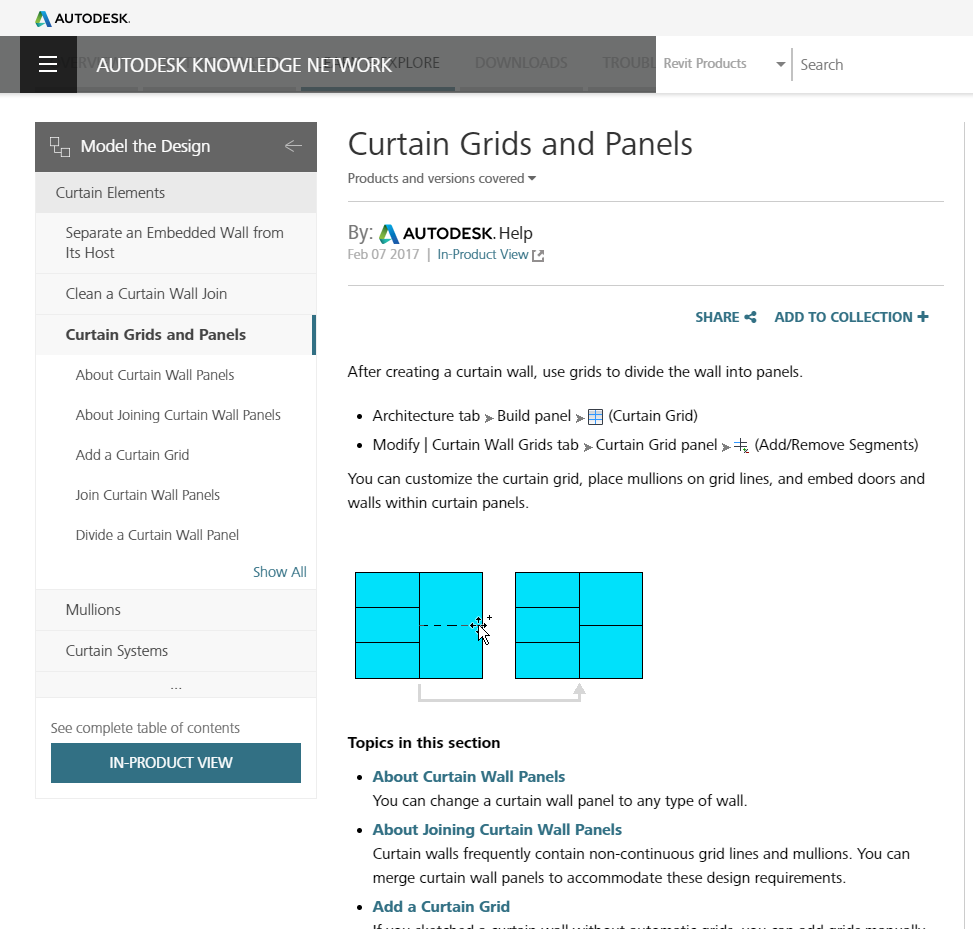Click the Model the Design hierarchy icon
973x929 pixels.
click(x=60, y=147)
